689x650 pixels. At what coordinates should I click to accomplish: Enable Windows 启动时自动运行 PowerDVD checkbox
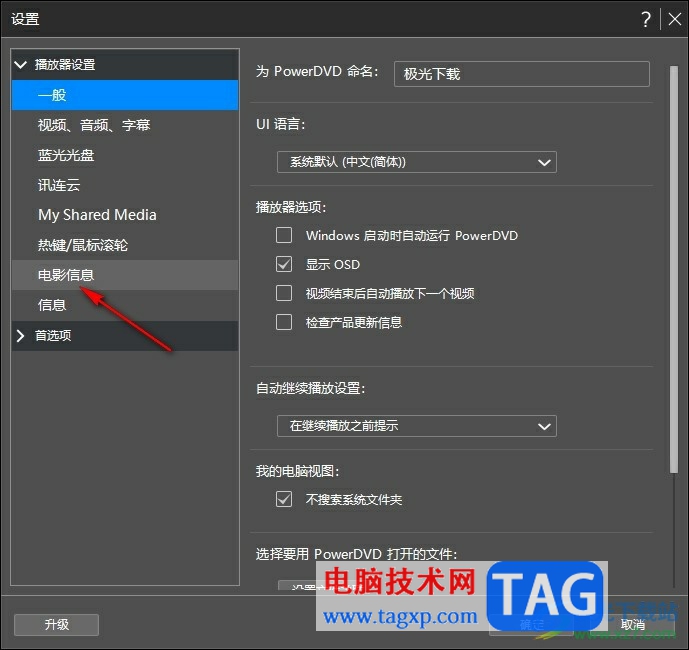[284, 235]
